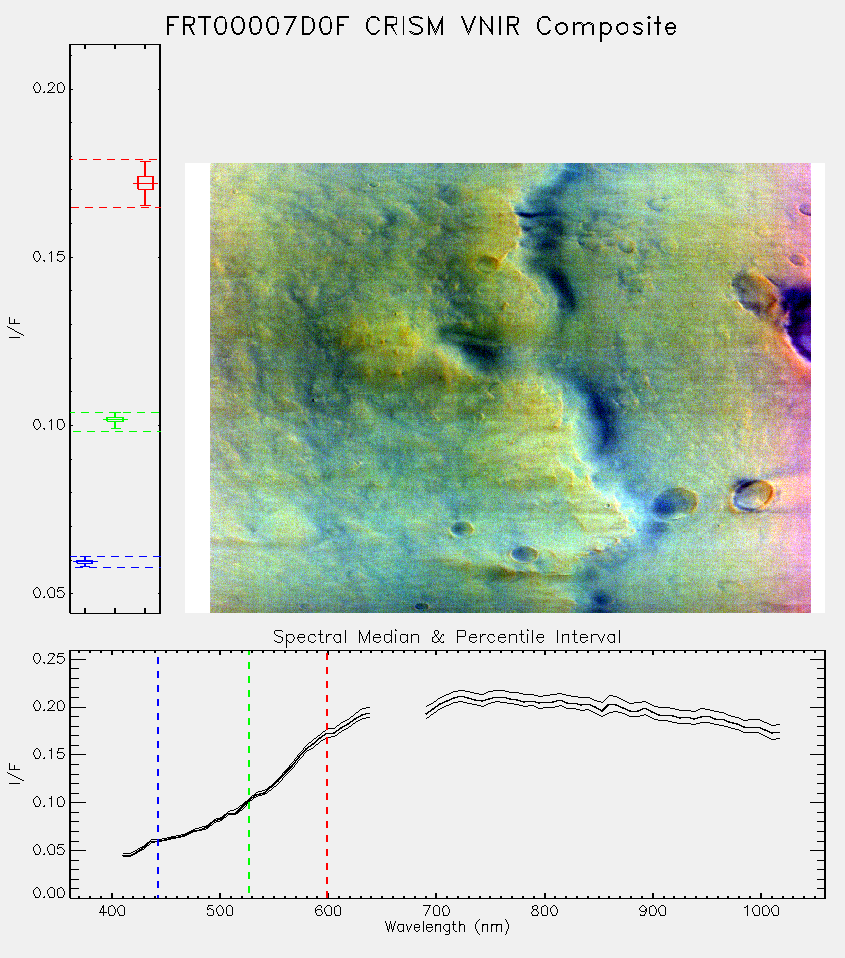Click the small crater near image bottom center
The image size is (845, 958).
click(x=524, y=554)
